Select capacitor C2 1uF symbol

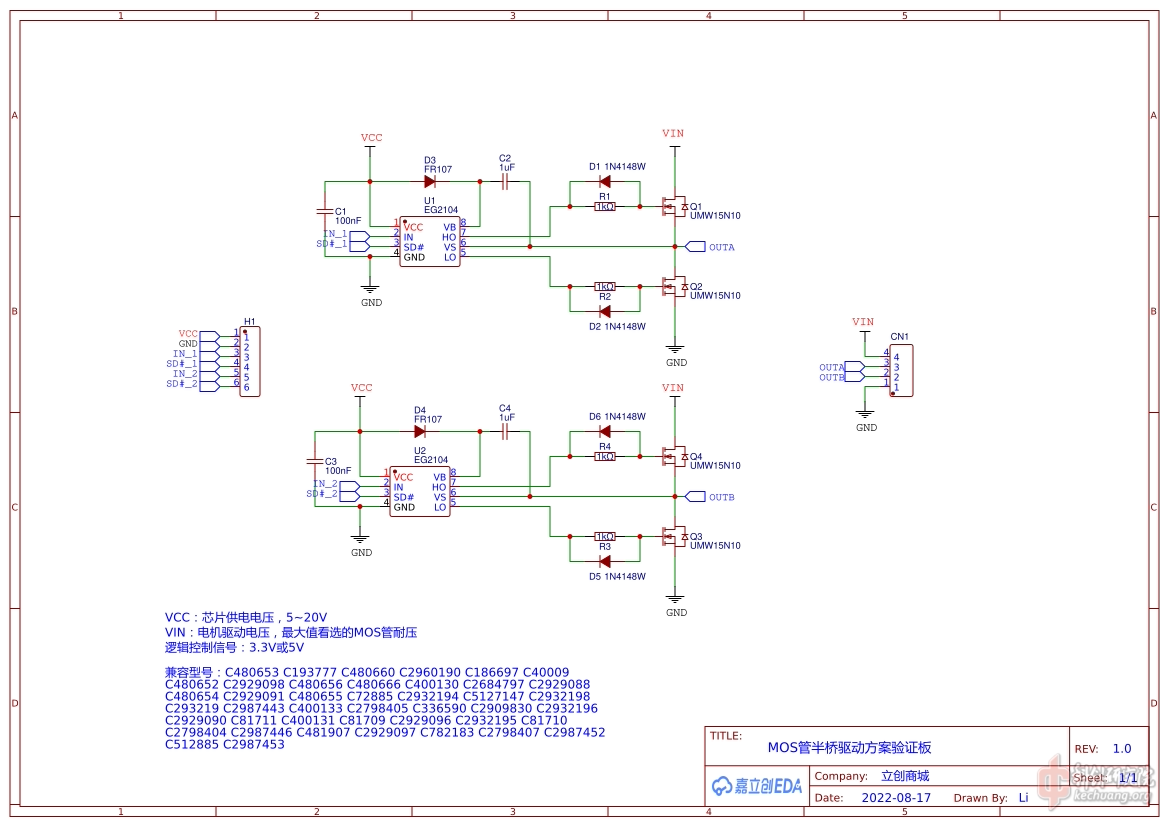pos(505,181)
